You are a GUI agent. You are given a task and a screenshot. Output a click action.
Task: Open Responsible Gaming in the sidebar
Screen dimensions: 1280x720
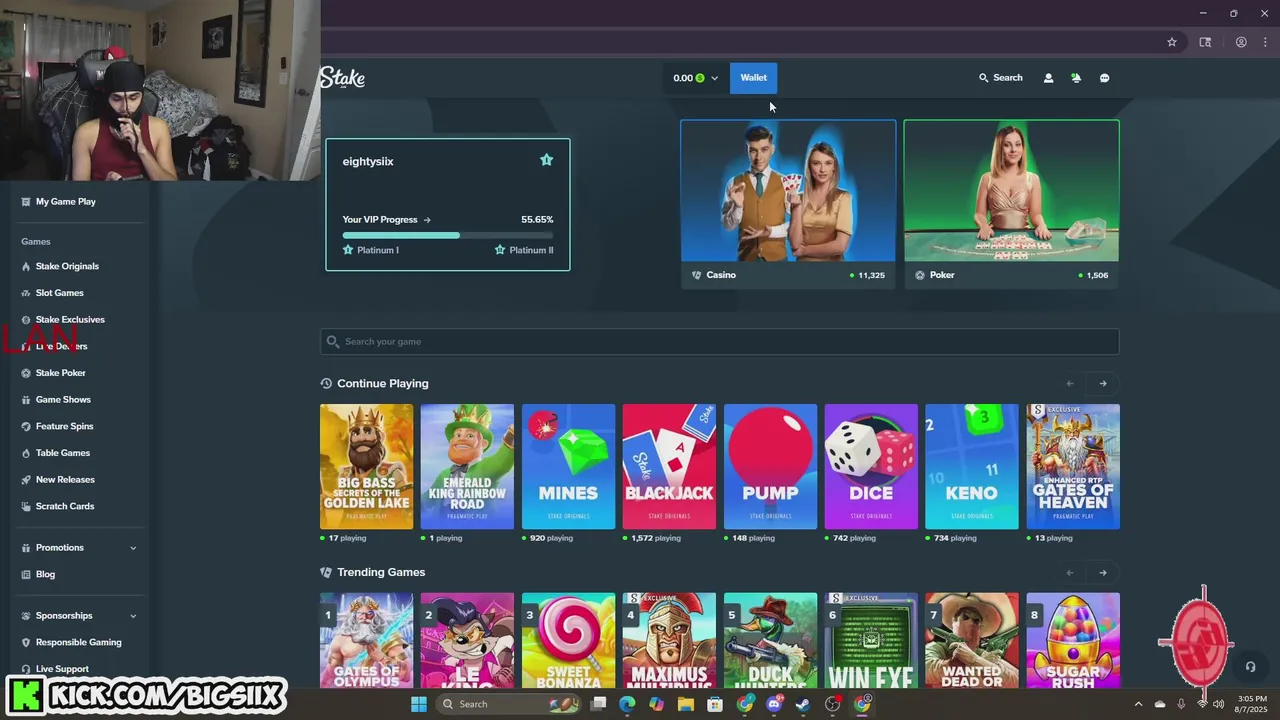(x=78, y=643)
